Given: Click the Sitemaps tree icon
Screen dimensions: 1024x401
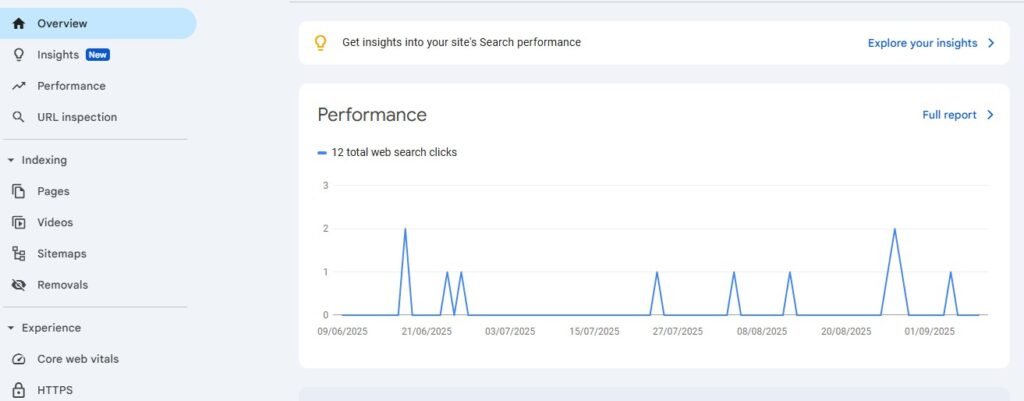Looking at the screenshot, I should (18, 254).
